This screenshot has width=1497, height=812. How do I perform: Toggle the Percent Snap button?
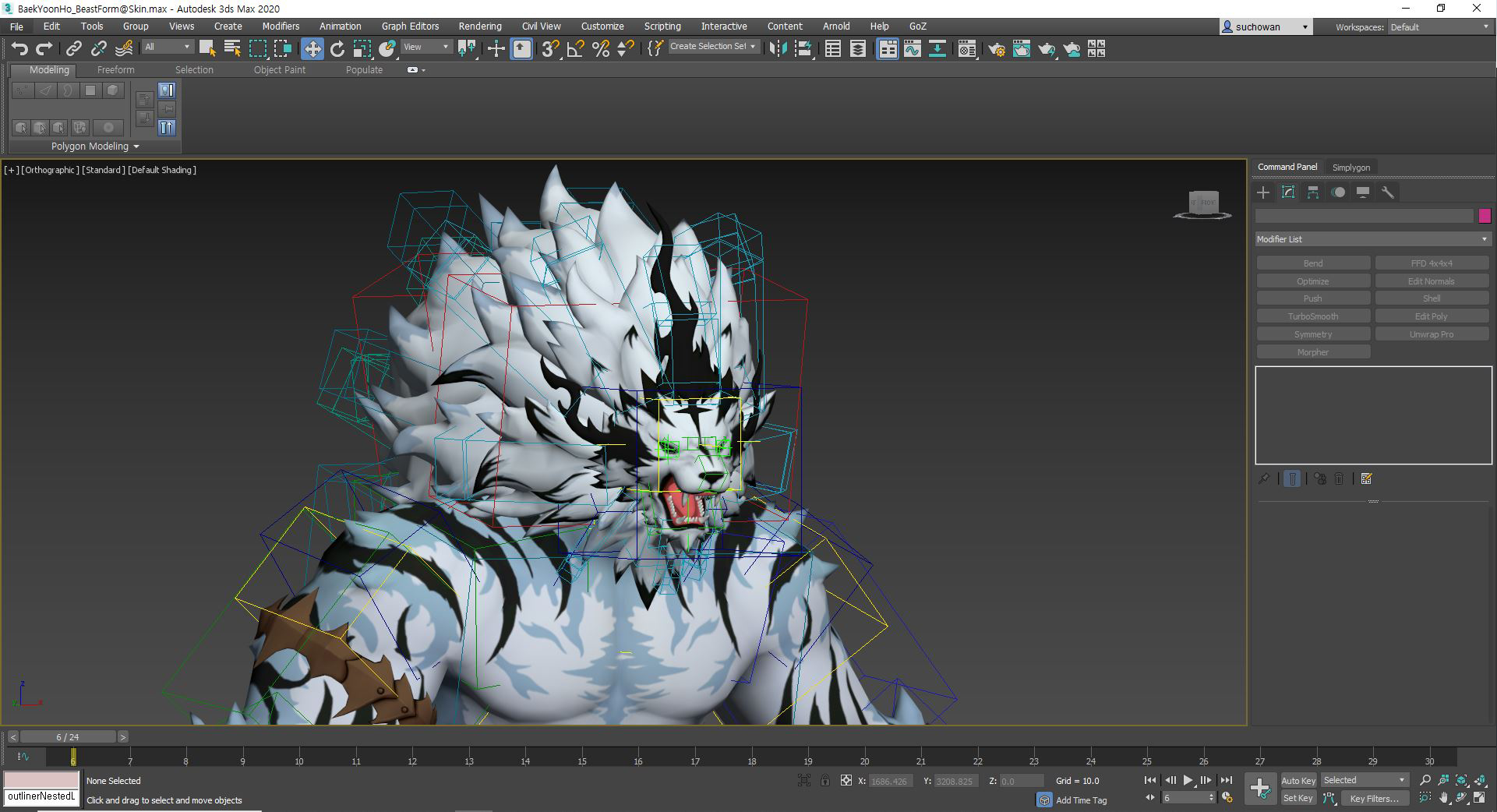pos(600,49)
